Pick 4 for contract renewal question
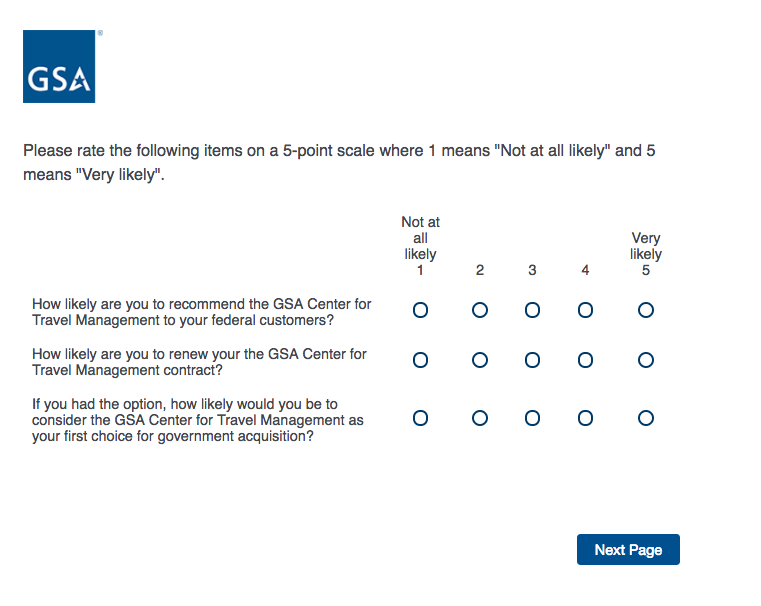 (x=585, y=360)
